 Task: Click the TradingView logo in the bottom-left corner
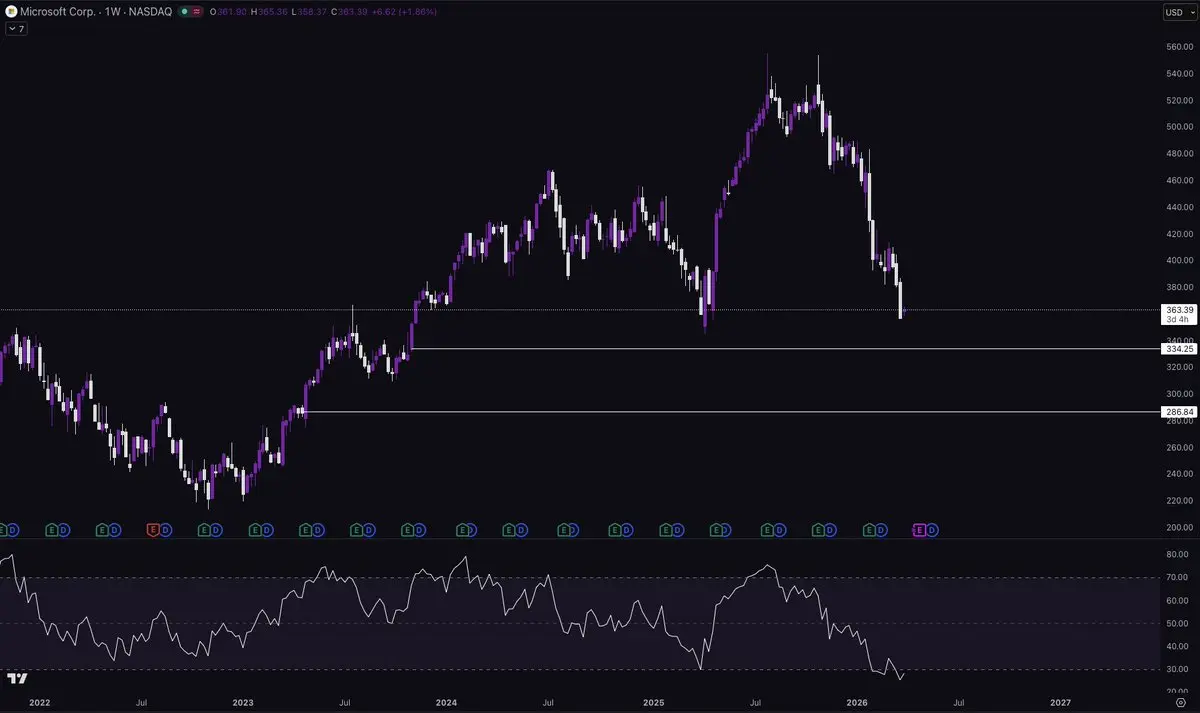(17, 679)
